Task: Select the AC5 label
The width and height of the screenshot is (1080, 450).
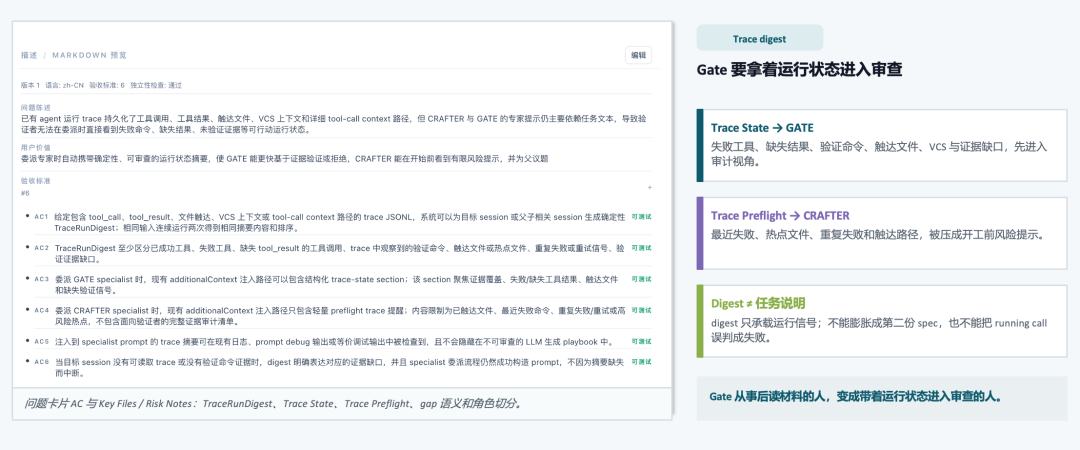Action: pyautogui.click(x=41, y=341)
